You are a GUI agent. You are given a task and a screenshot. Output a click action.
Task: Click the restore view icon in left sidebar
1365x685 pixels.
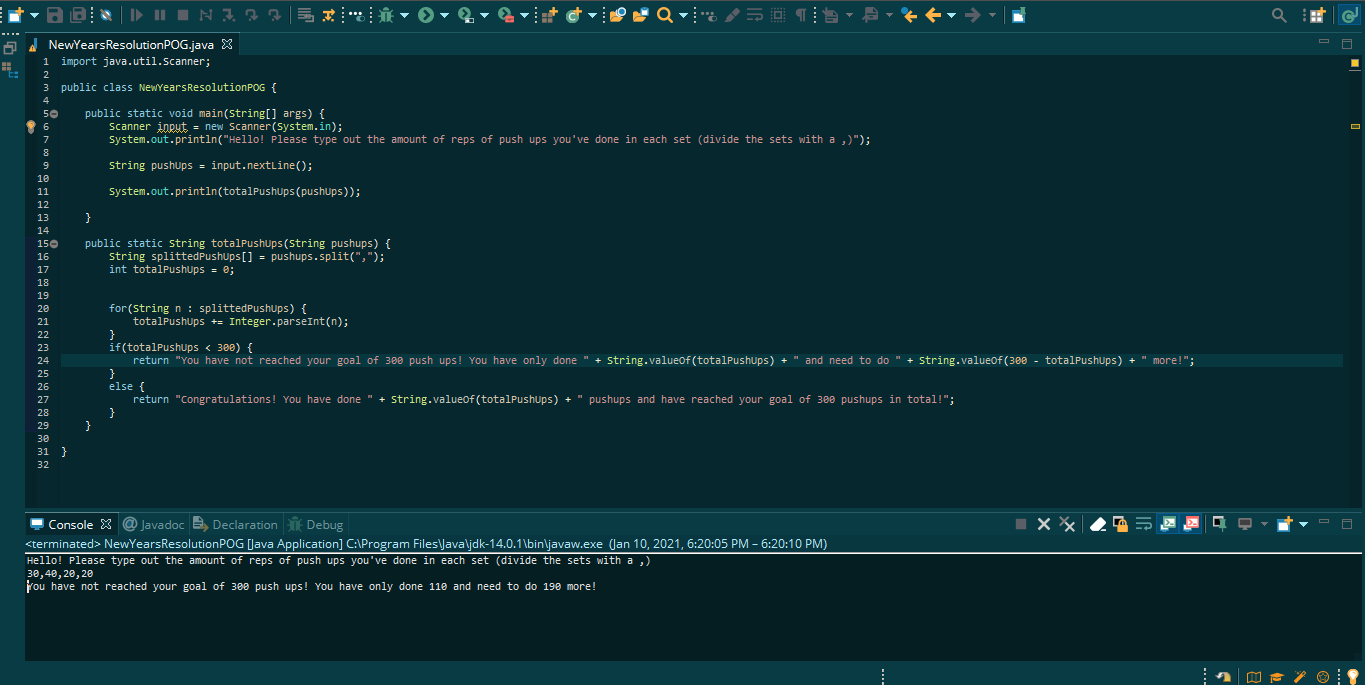click(9, 48)
